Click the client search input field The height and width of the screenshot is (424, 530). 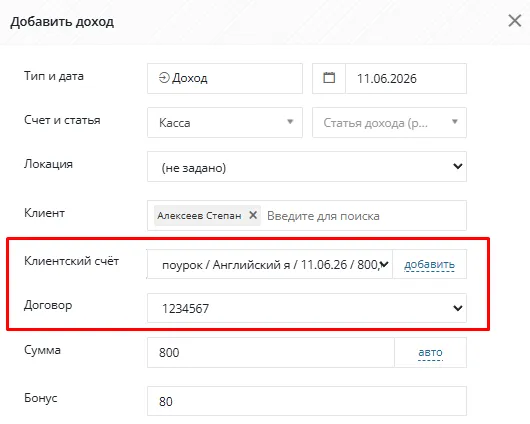point(365,216)
